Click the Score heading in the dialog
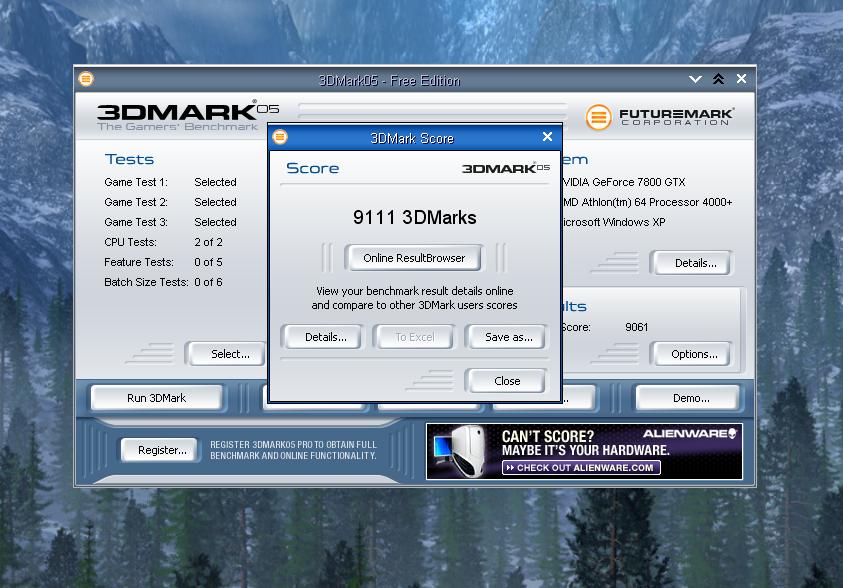This screenshot has width=843, height=588. 312,168
